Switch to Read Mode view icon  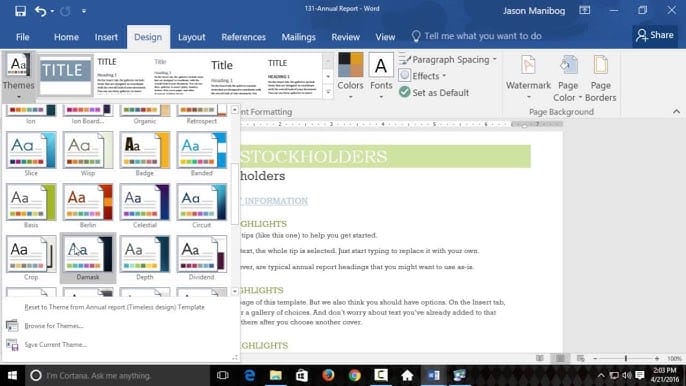point(540,358)
